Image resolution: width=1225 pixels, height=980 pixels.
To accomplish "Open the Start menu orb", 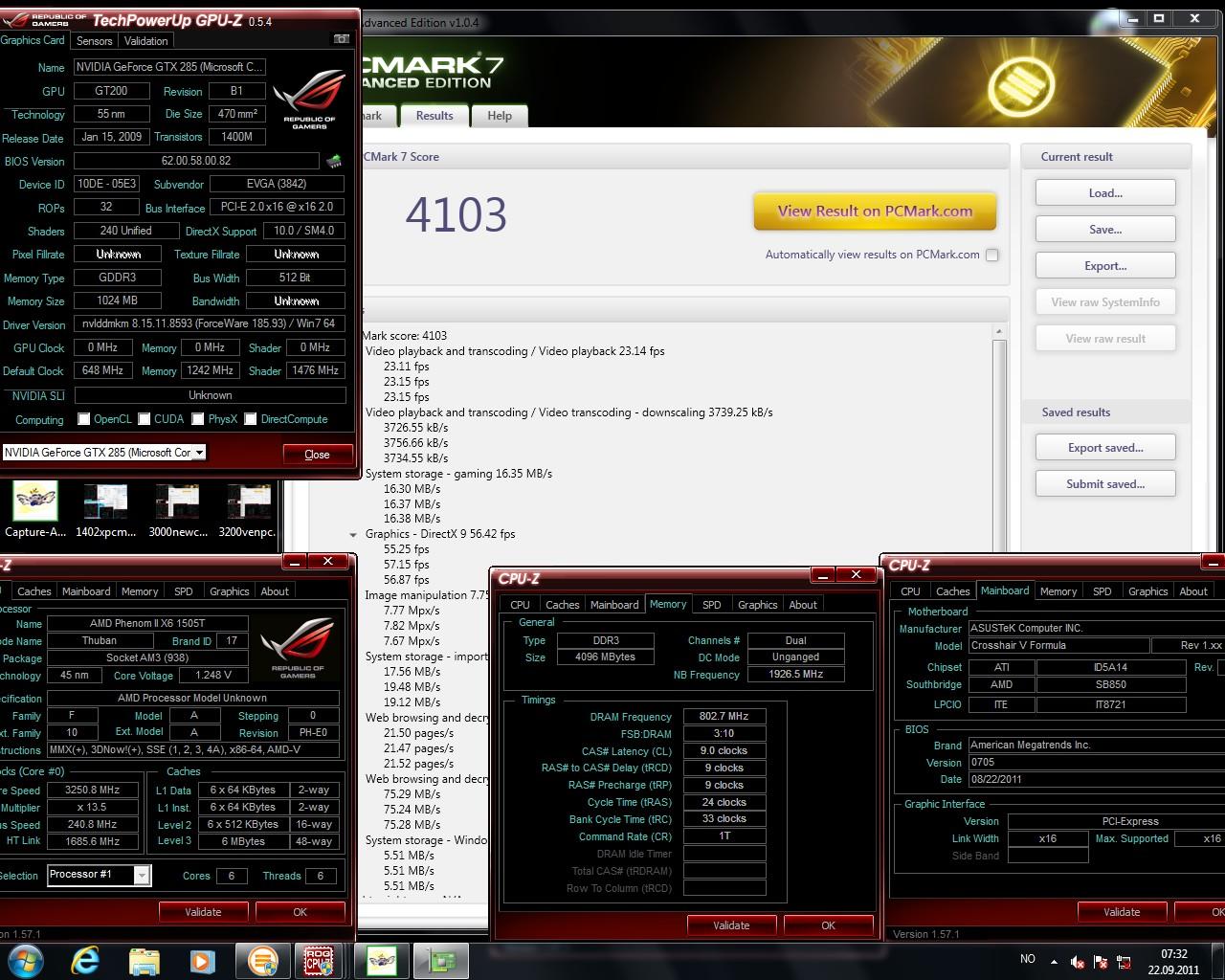I will tap(26, 961).
